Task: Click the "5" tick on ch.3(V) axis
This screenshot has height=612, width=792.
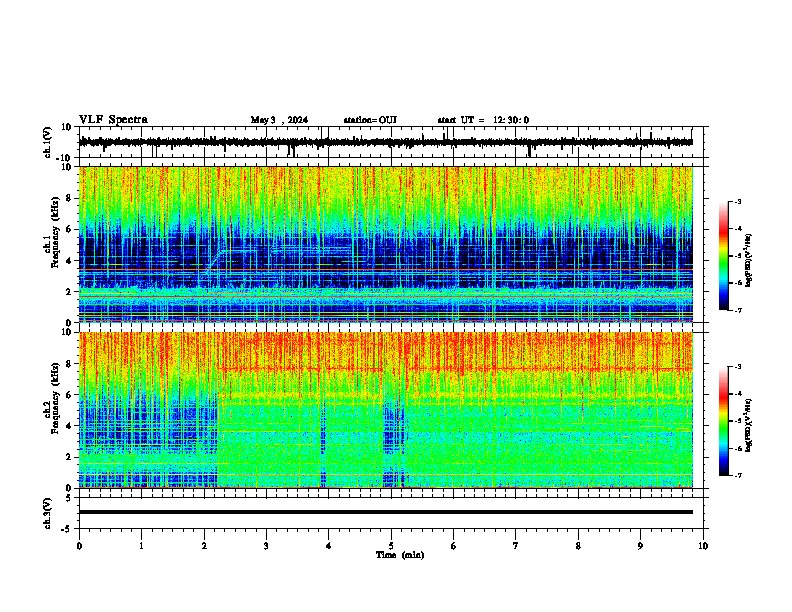Action: (x=69, y=497)
